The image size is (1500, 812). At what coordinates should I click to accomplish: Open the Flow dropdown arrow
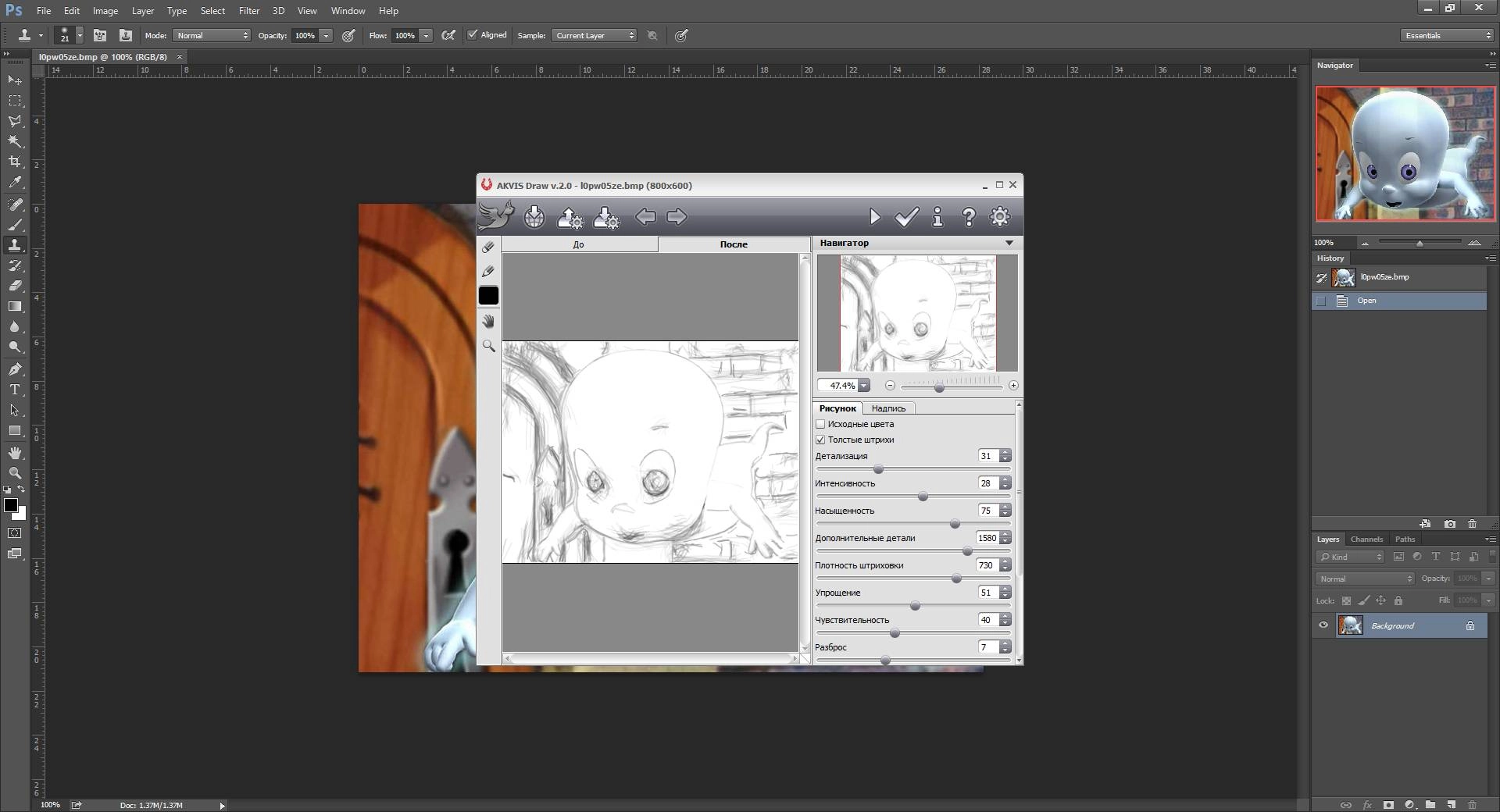[x=426, y=35]
